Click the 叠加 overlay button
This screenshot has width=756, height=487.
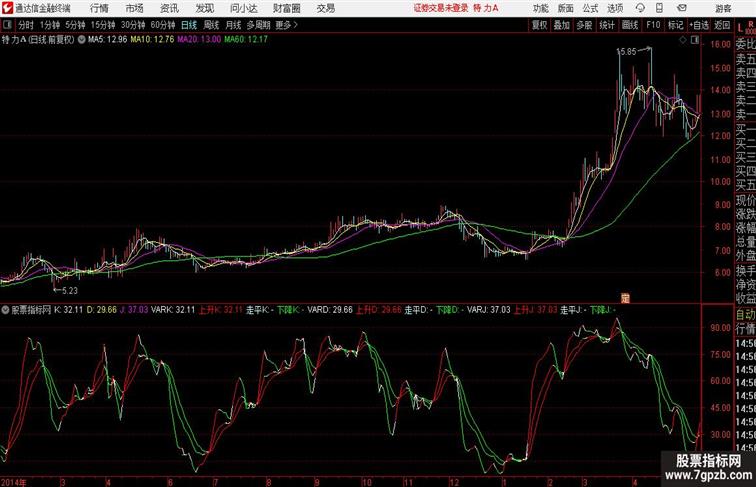click(561, 25)
